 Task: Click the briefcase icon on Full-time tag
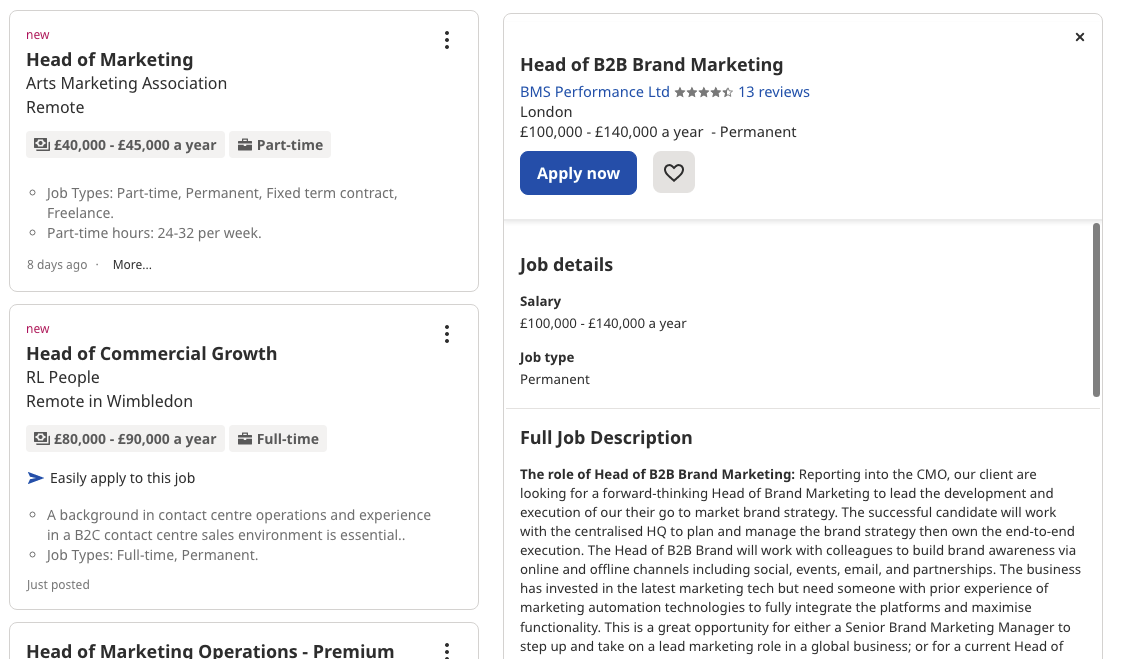point(244,439)
